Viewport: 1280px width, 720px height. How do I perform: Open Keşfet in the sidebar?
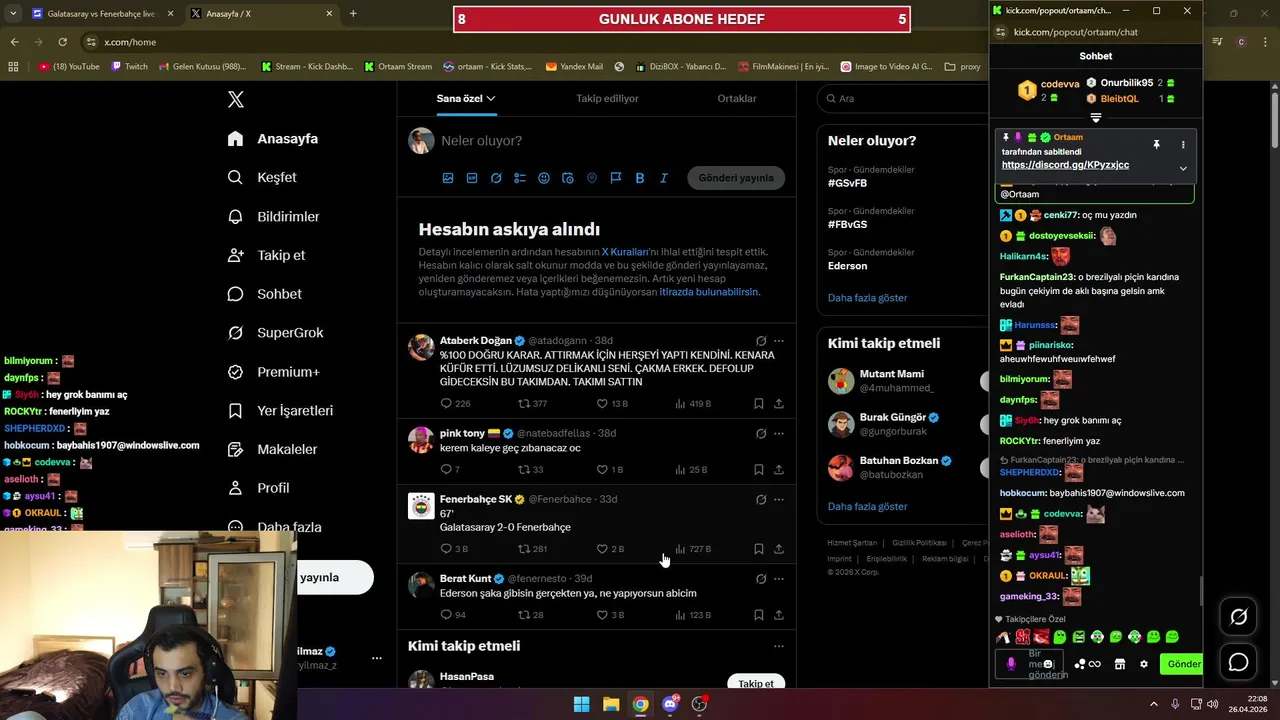tap(262, 177)
